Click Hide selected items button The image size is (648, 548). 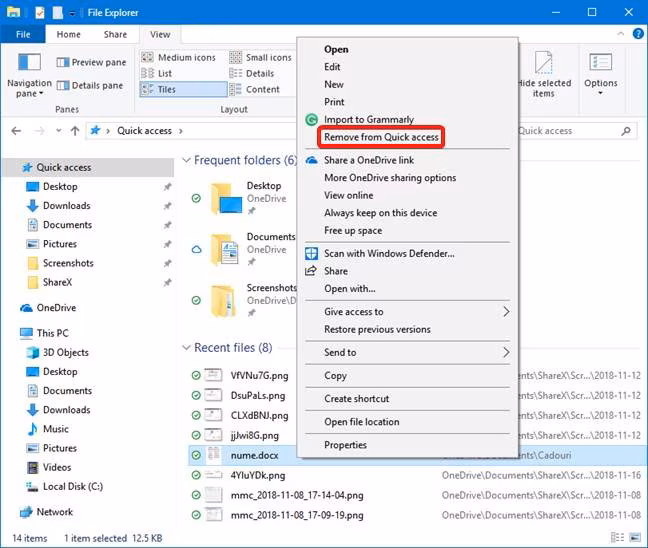(544, 75)
